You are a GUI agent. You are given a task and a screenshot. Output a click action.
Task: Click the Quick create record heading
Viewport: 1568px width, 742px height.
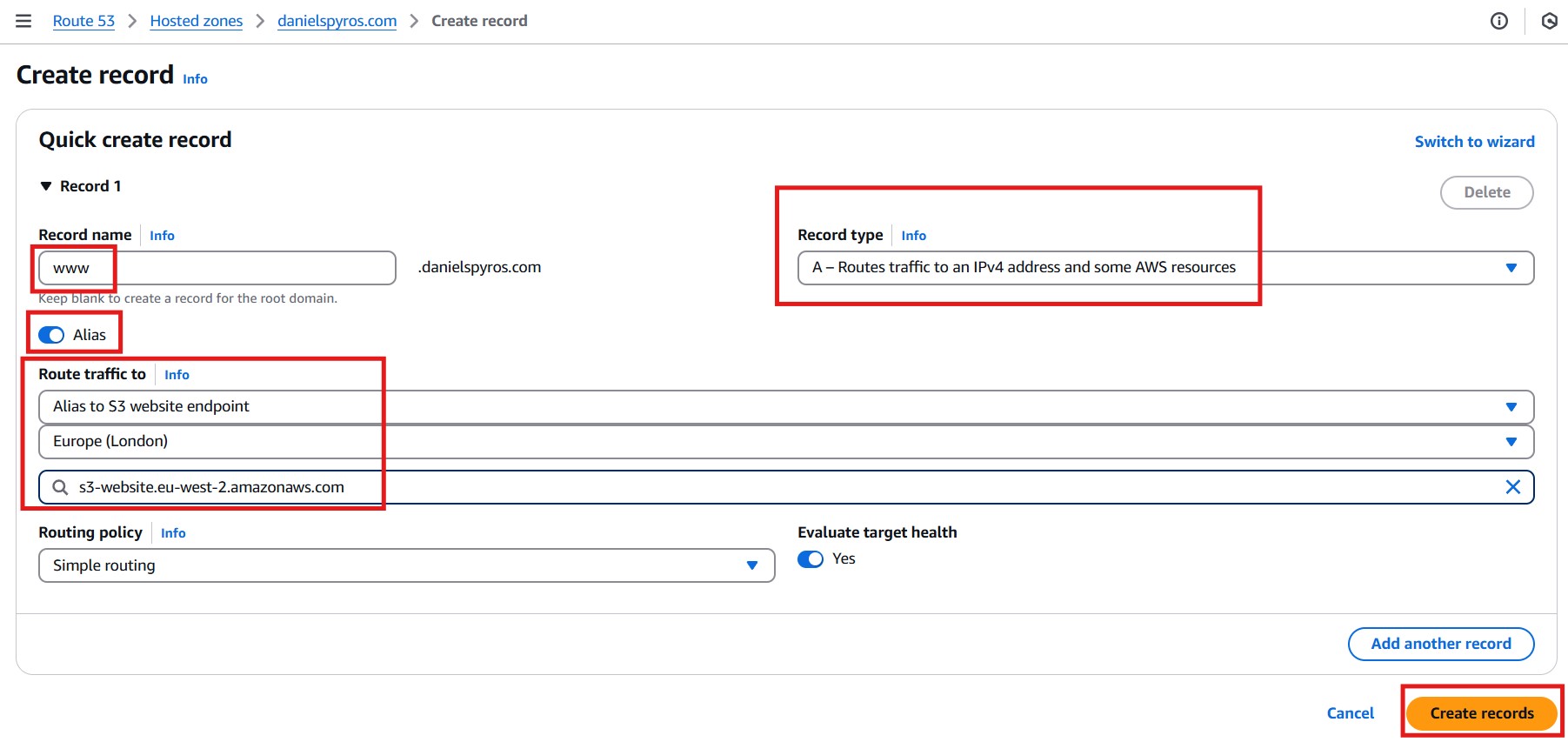coord(135,140)
